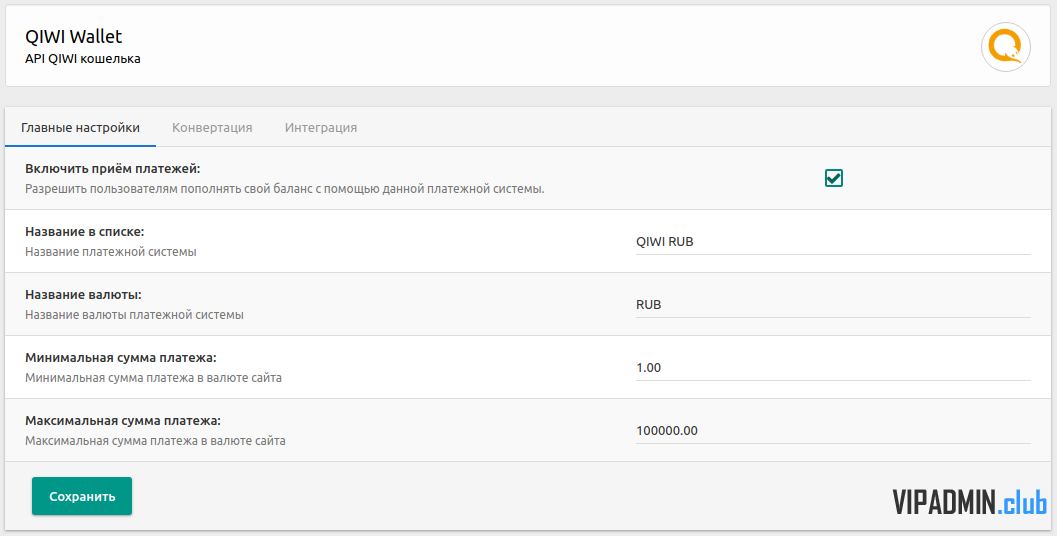Viewport: 1057px width, 536px height.
Task: Click the 'Название валюты:' label
Action: point(84,295)
